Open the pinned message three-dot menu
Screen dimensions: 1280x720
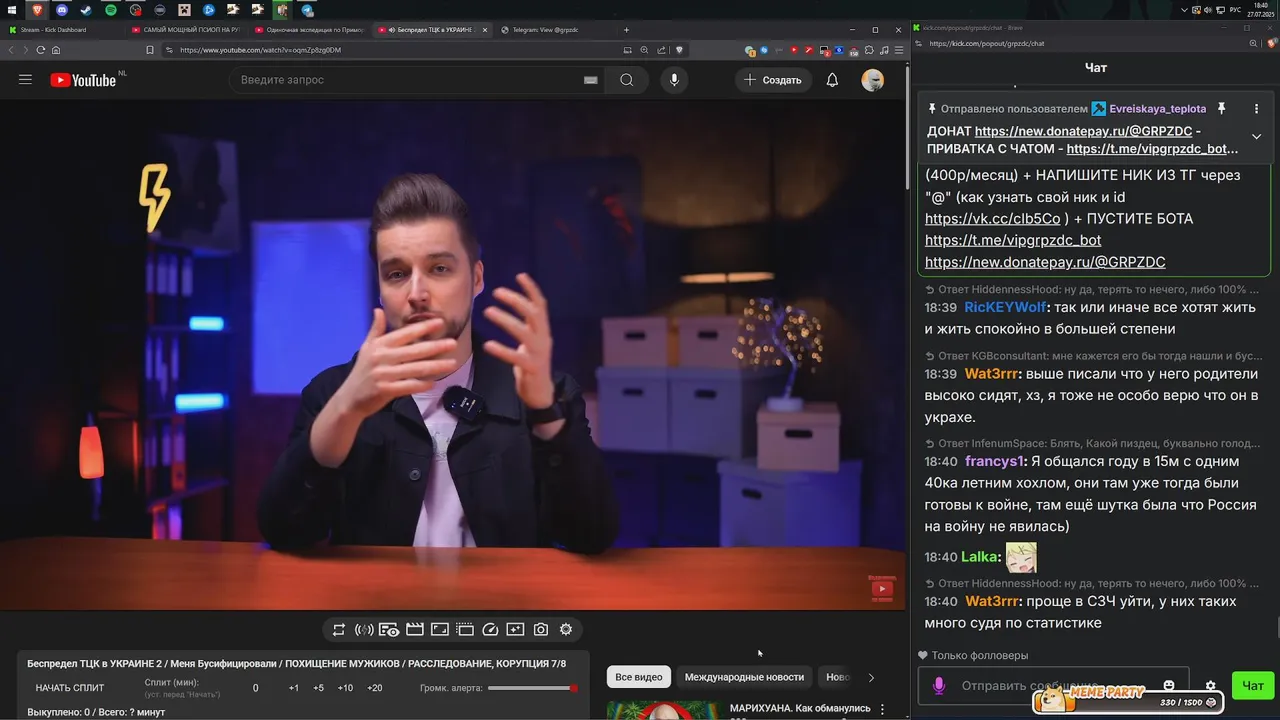1256,108
